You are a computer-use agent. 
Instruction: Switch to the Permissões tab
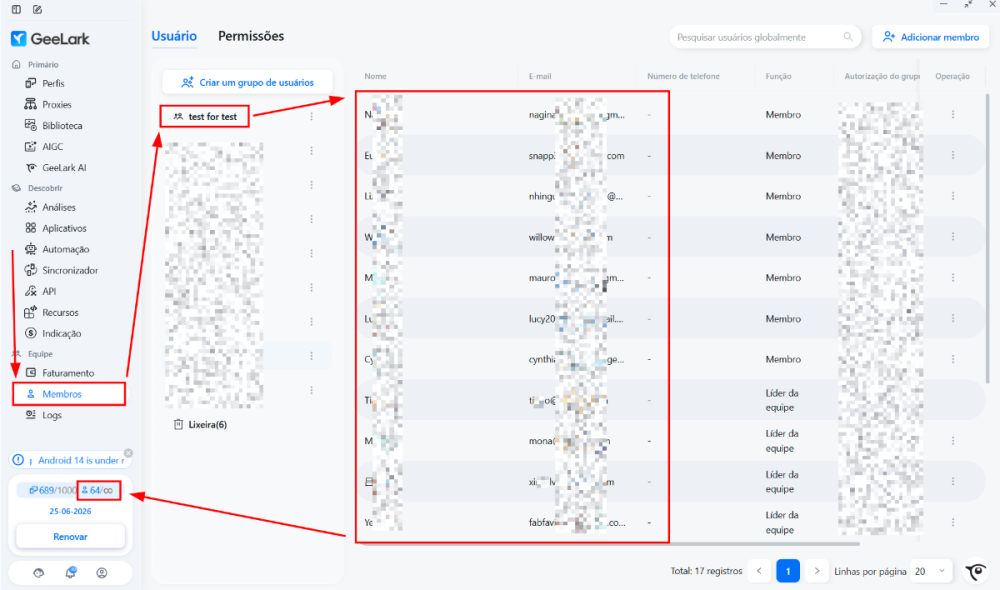[x=251, y=36]
